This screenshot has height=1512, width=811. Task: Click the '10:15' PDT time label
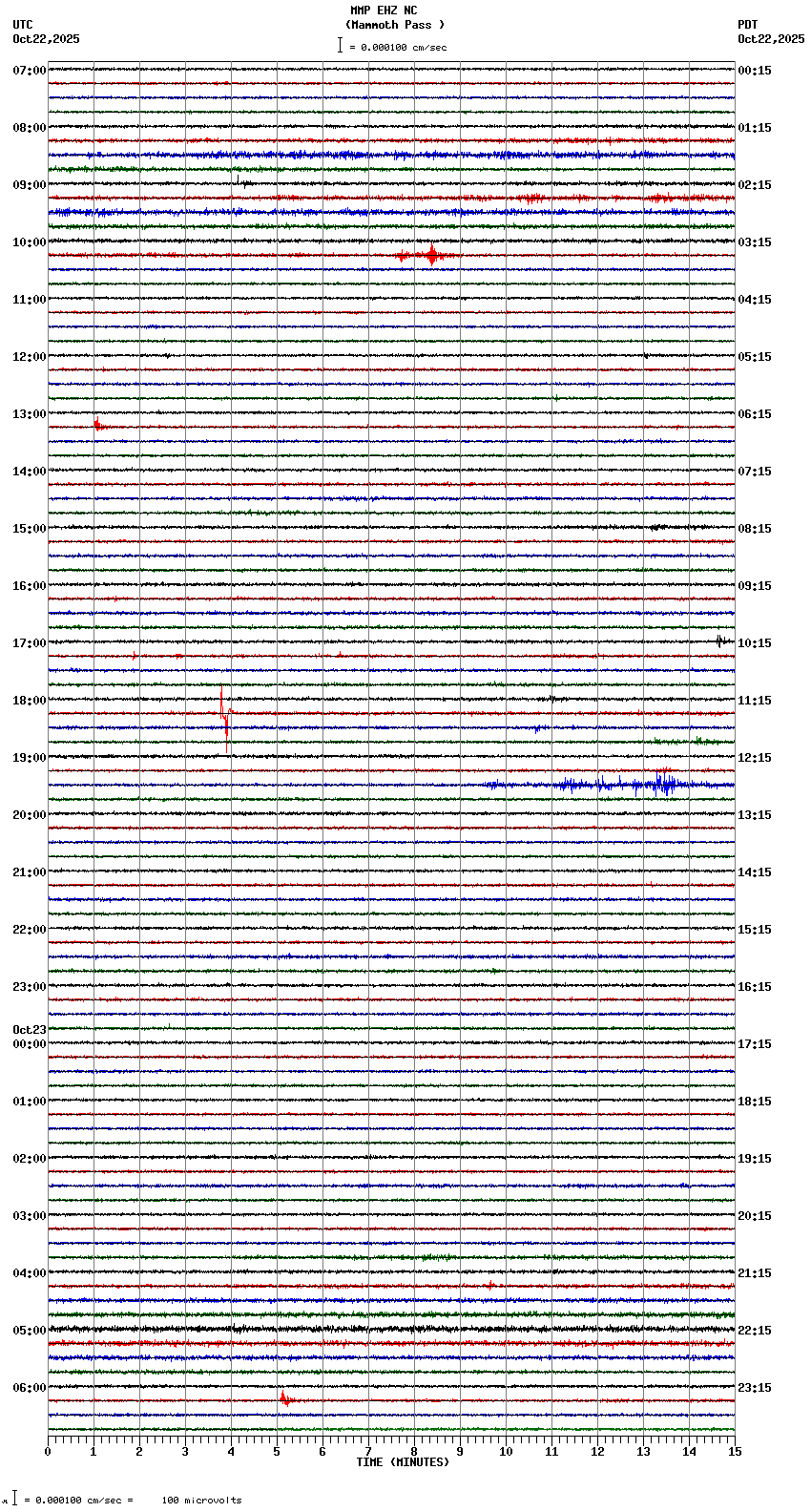click(755, 643)
